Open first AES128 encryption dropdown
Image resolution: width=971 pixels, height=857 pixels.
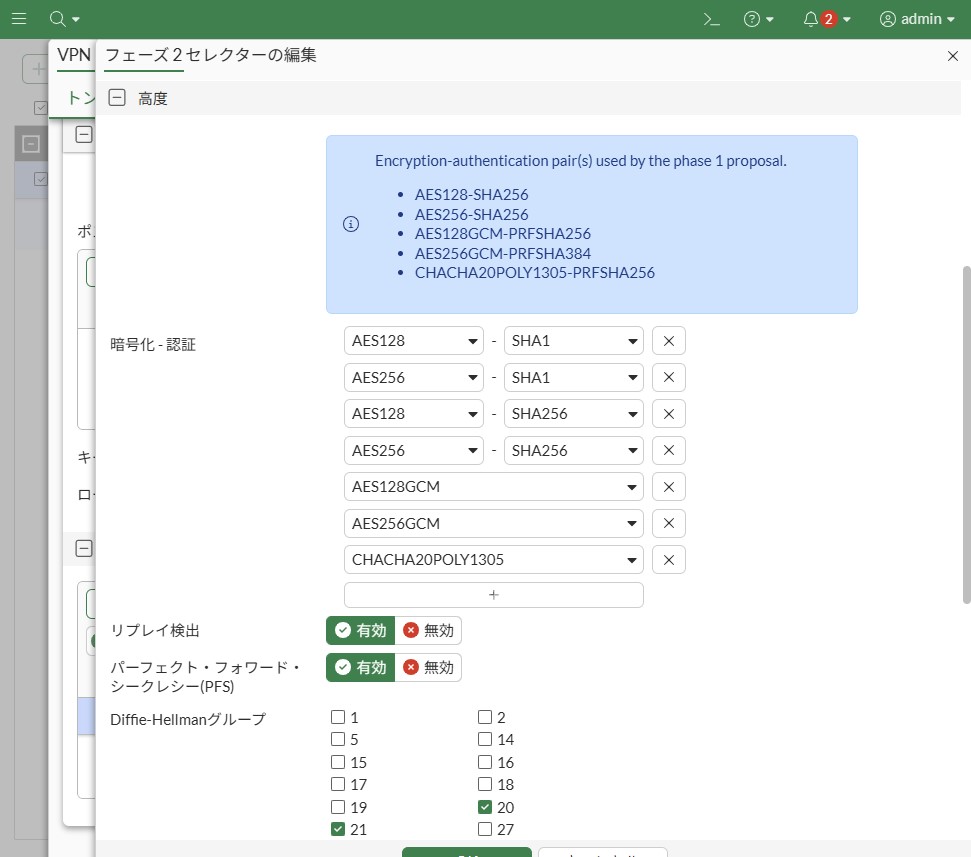[413, 341]
